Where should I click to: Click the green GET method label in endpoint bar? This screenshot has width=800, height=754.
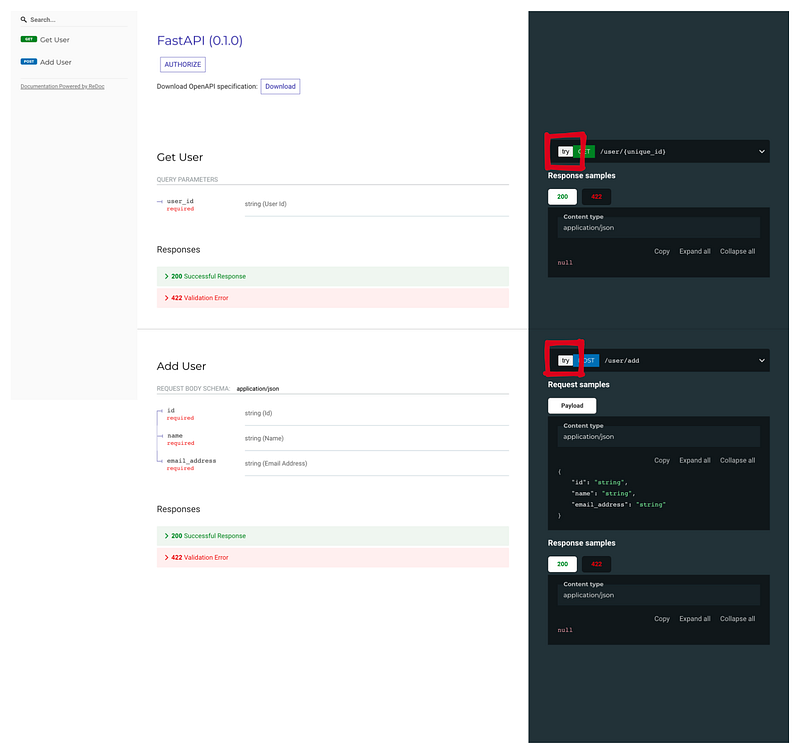coord(584,152)
